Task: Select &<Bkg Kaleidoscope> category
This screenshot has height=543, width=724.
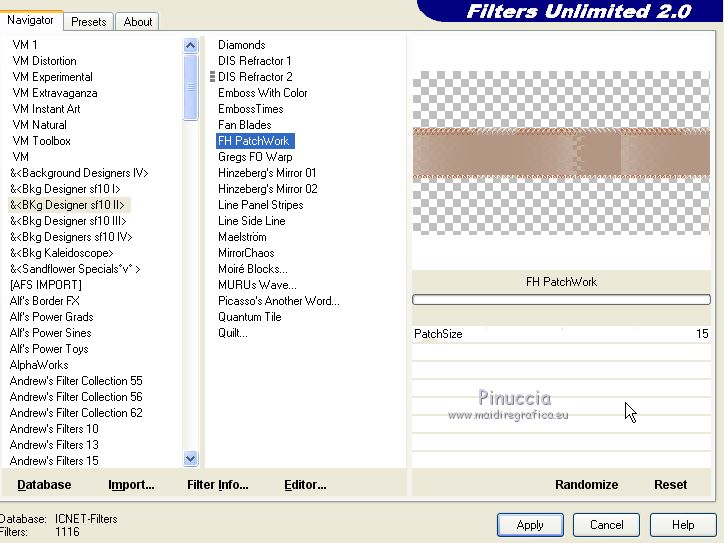Action: tap(61, 253)
